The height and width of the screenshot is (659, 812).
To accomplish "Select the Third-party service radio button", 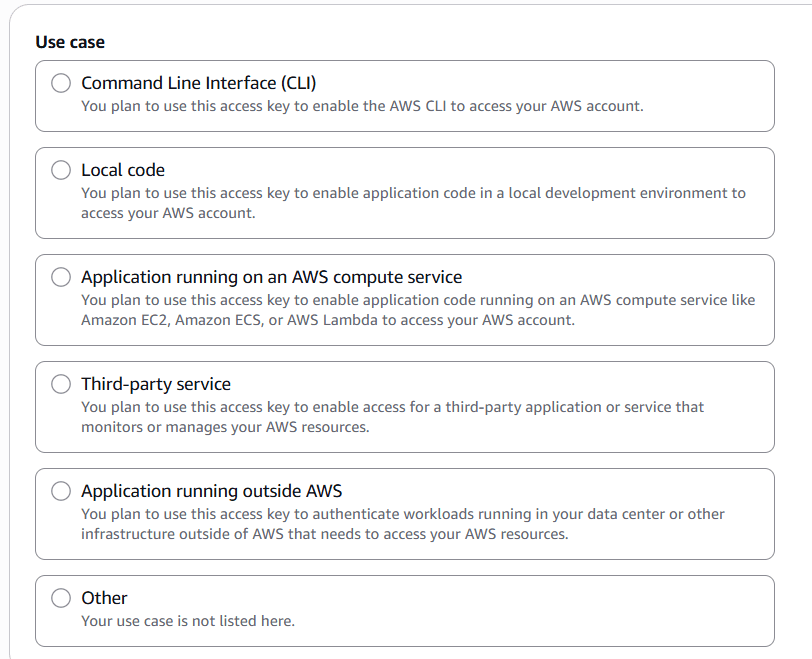I will click(x=61, y=385).
